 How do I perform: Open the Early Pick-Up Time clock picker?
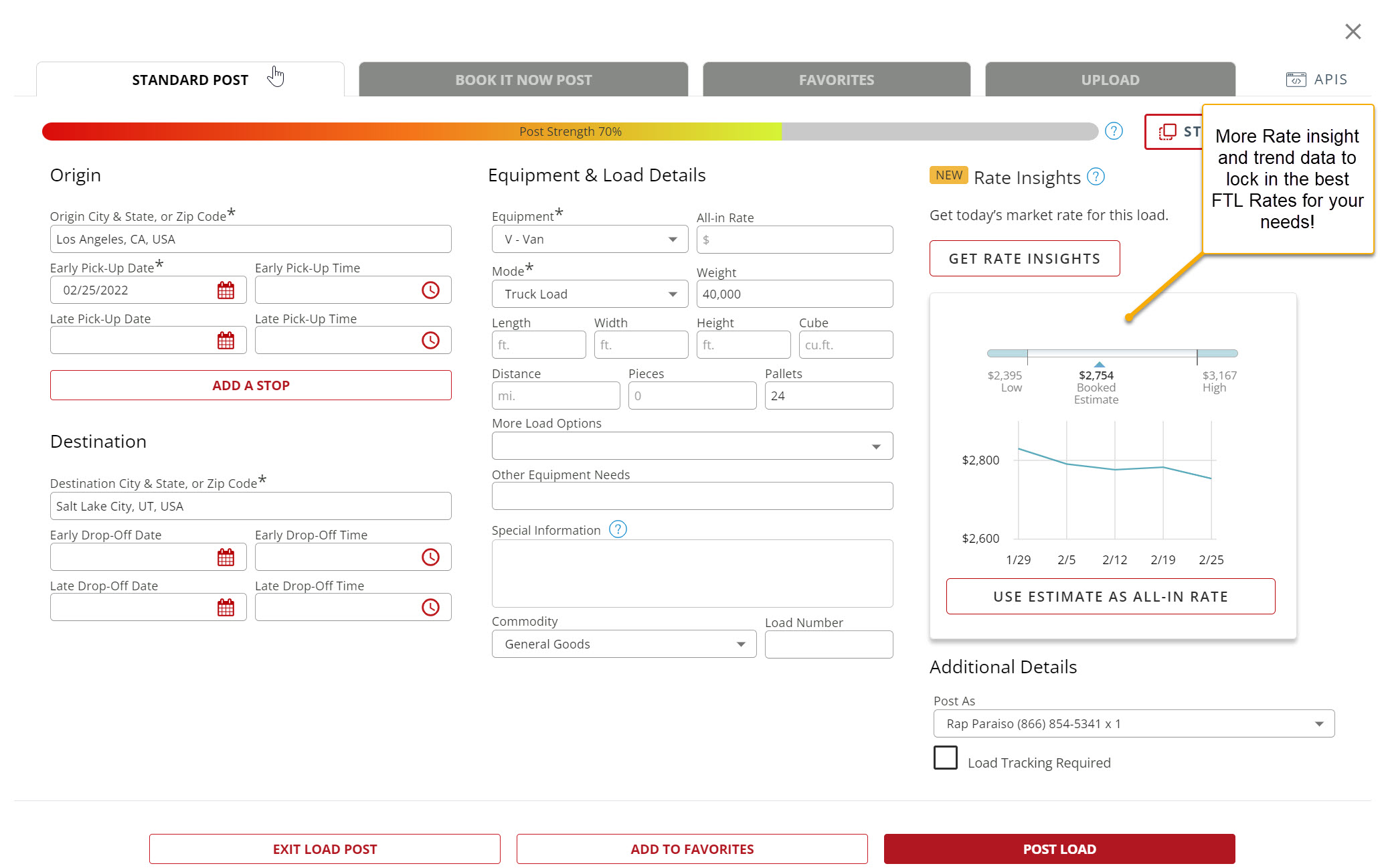(x=430, y=290)
